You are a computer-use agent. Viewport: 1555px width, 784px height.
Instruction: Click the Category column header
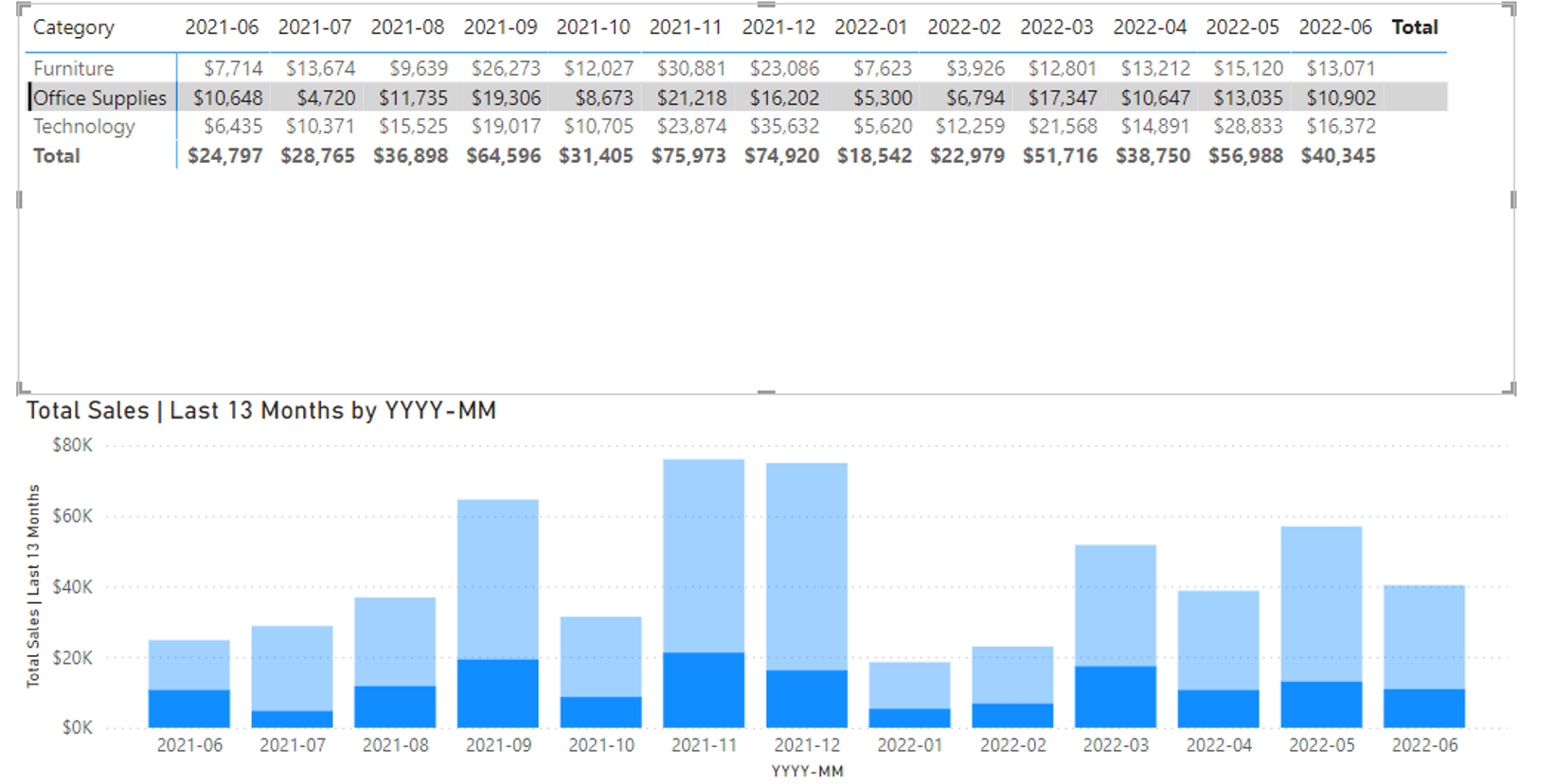click(x=73, y=27)
